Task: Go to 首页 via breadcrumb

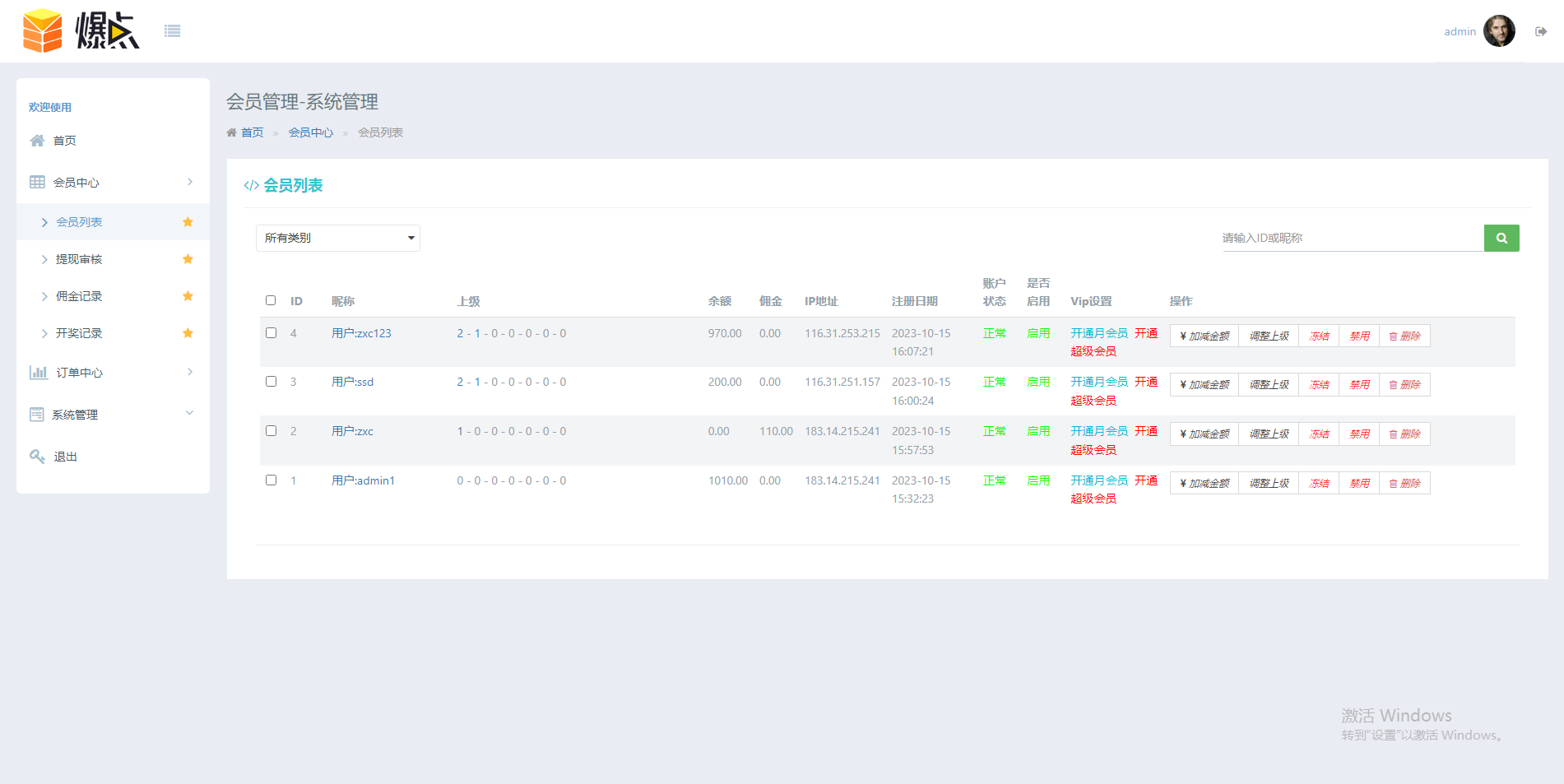Action: coord(252,132)
